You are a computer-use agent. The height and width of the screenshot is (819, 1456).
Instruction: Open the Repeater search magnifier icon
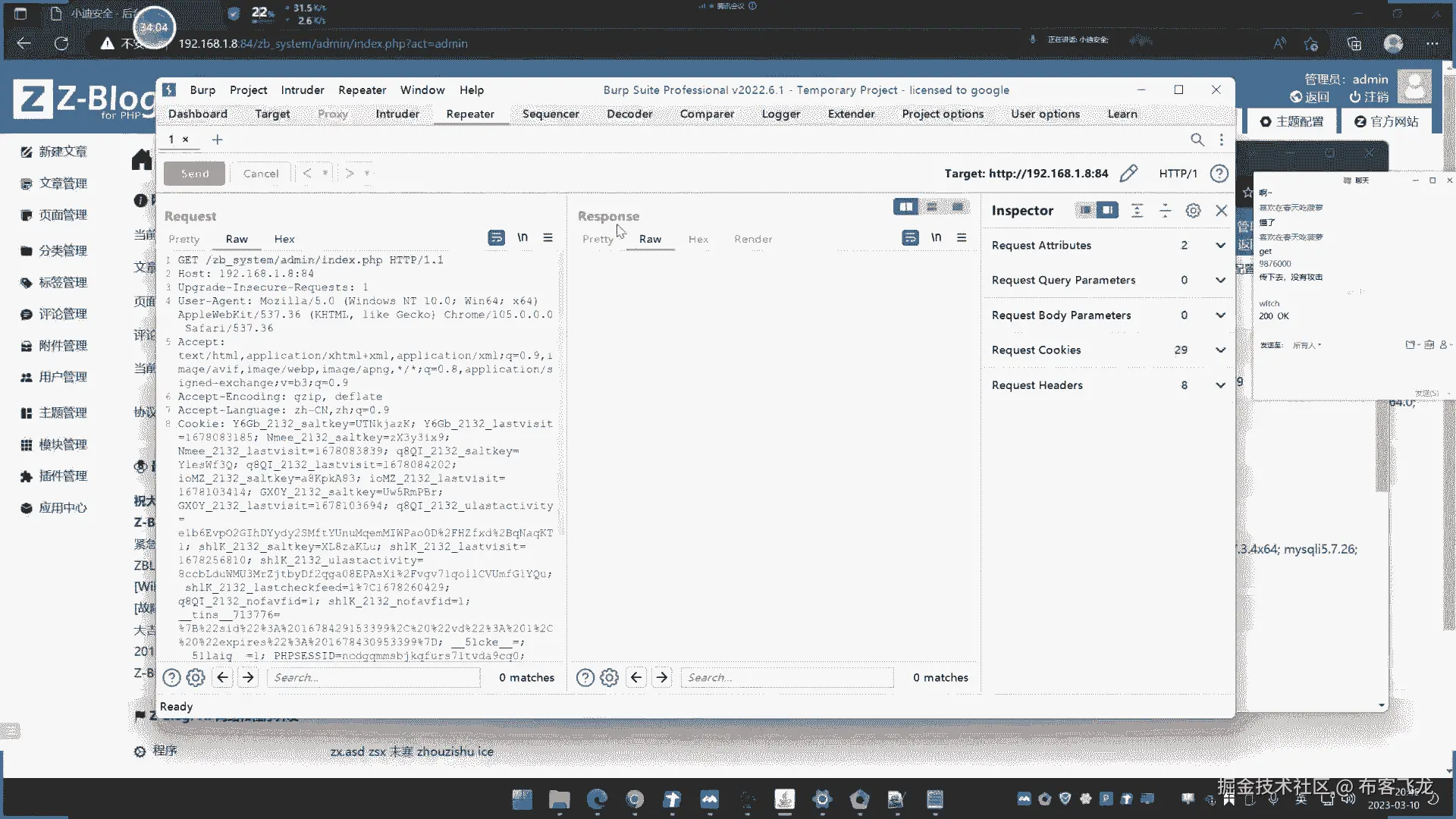[1197, 140]
